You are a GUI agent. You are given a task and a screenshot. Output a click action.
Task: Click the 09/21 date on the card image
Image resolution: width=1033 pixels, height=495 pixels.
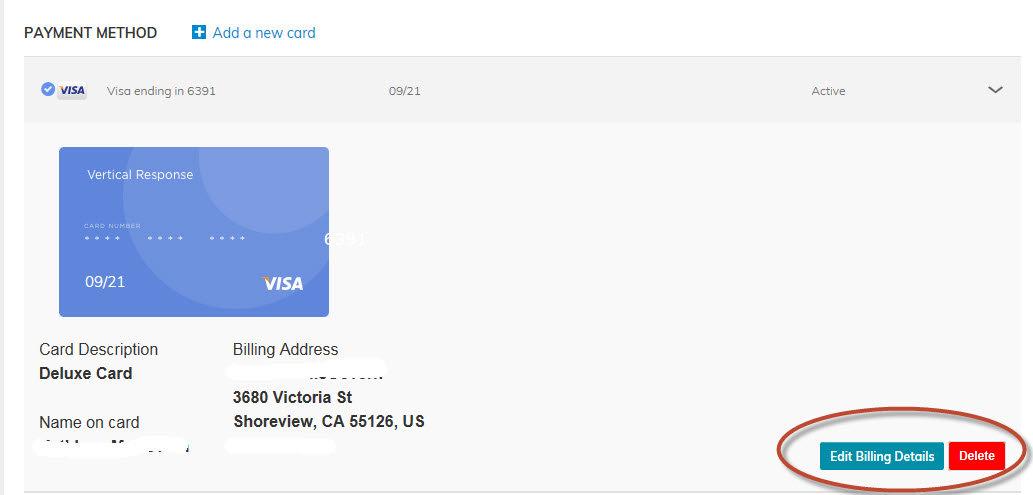[x=105, y=282]
